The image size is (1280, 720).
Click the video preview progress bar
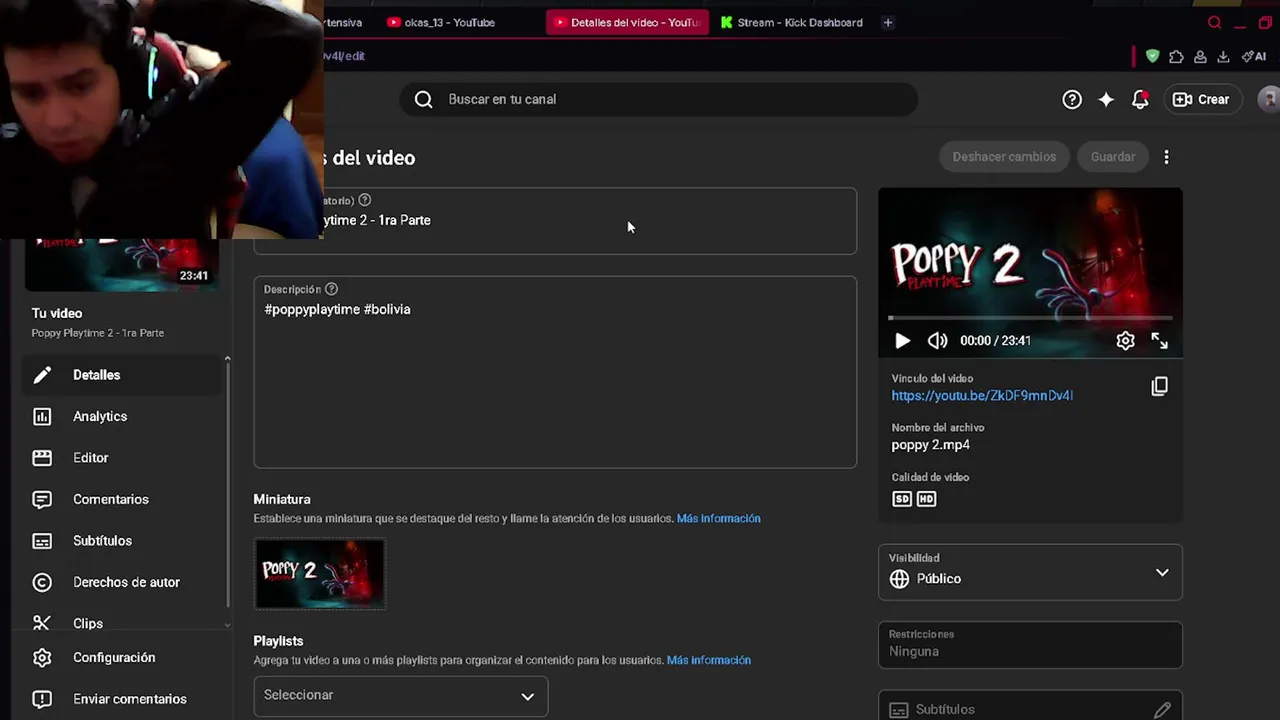click(1030, 318)
